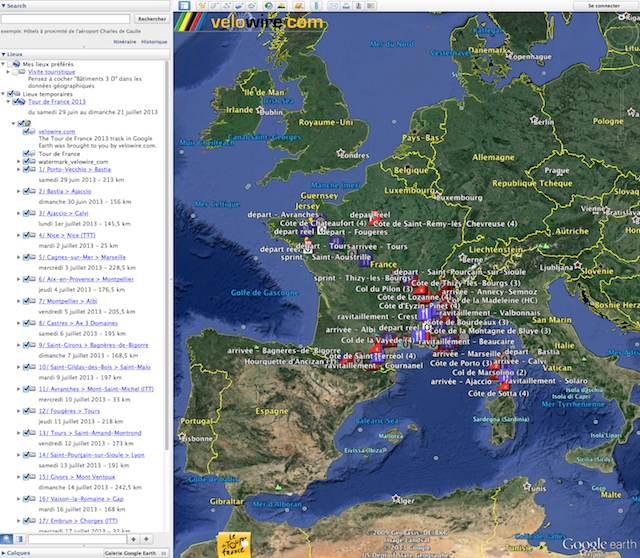Toggle sunlight across the landscape icon

point(281,6)
